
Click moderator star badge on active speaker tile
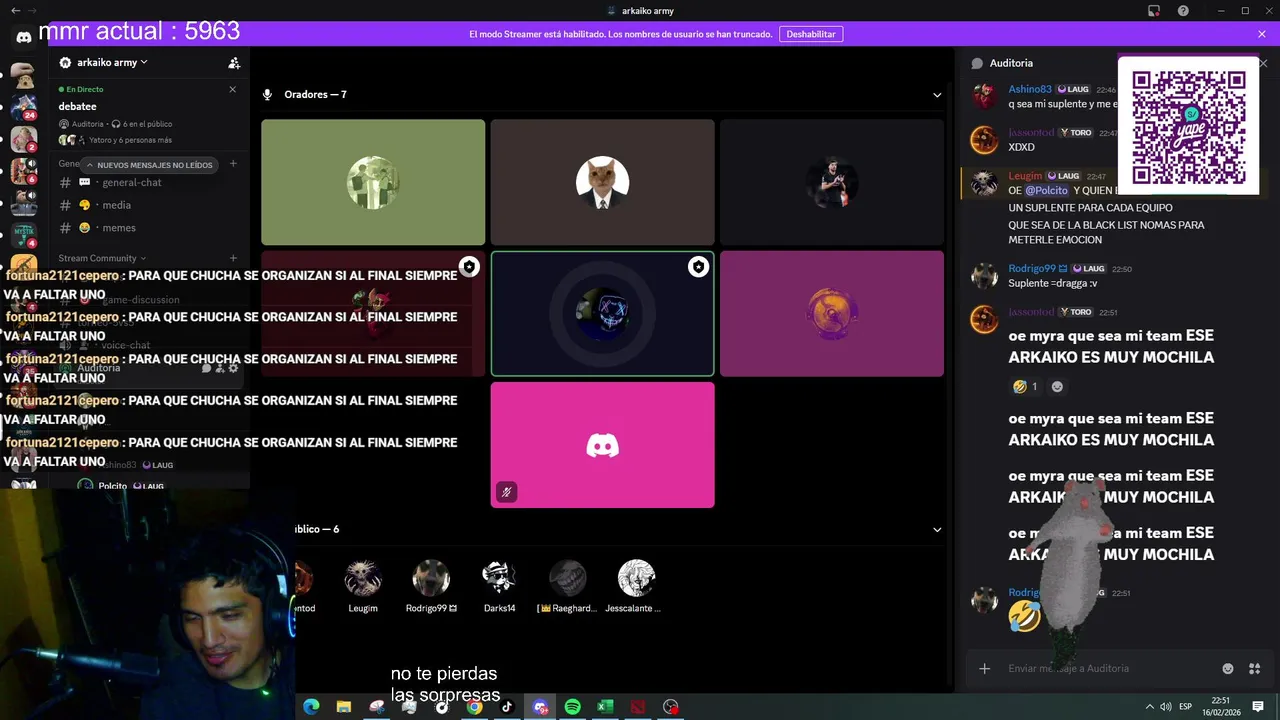[698, 266]
